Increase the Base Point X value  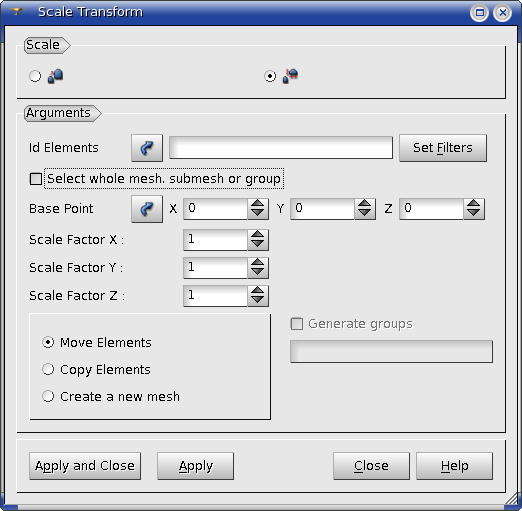257,204
